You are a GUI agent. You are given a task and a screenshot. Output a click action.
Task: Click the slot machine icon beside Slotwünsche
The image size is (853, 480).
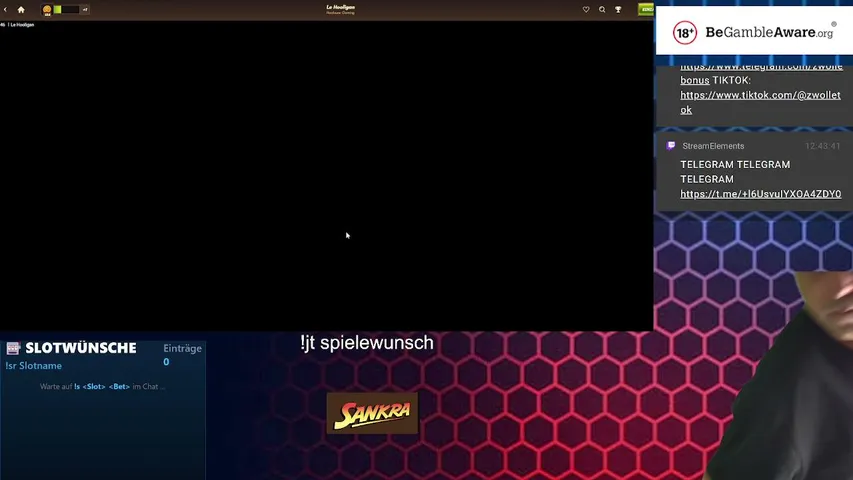click(x=13, y=348)
